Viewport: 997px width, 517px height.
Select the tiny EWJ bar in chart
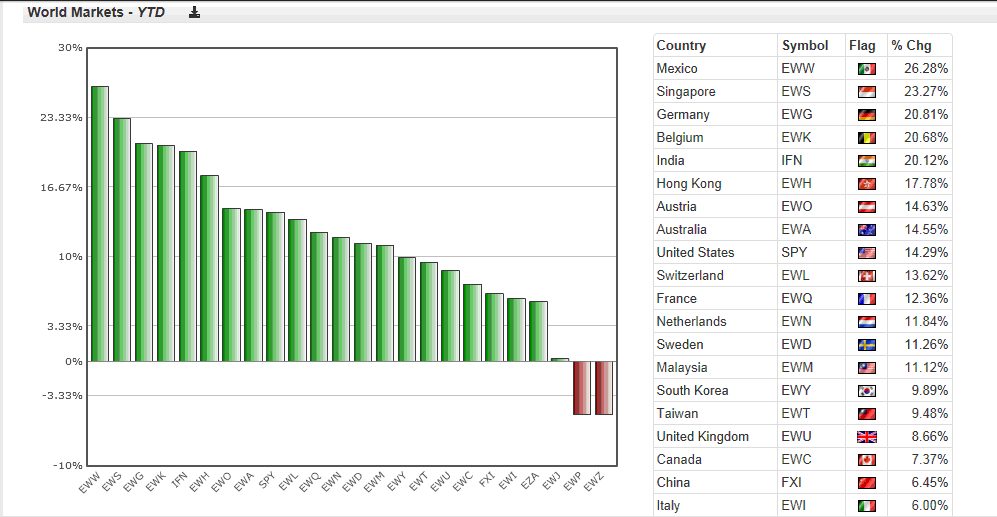[560, 360]
